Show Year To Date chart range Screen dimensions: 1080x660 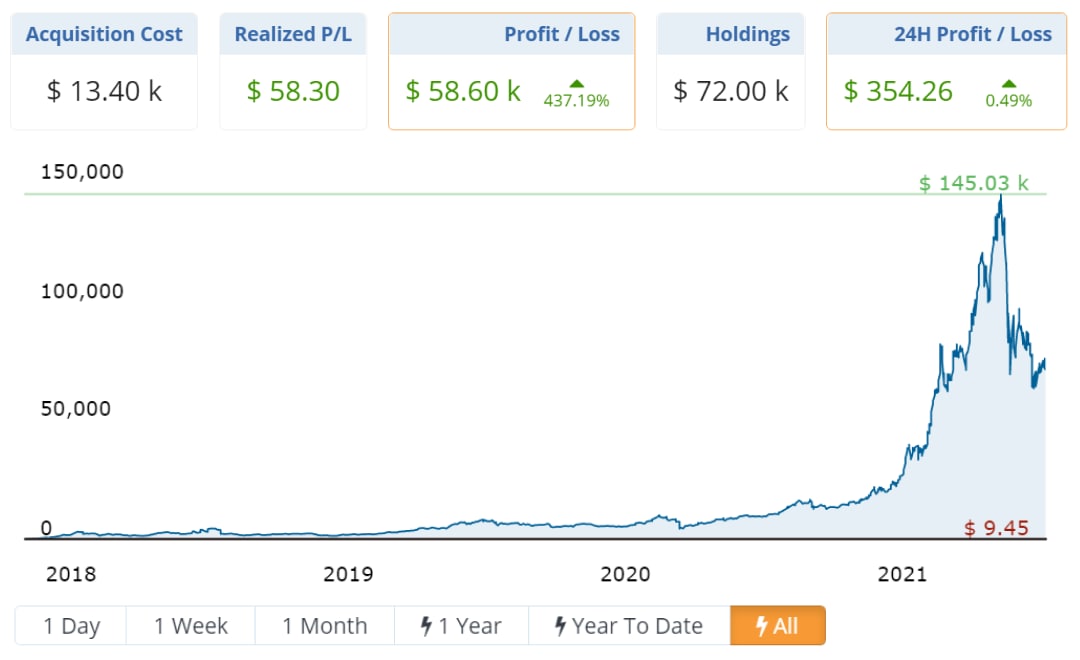tap(629, 626)
